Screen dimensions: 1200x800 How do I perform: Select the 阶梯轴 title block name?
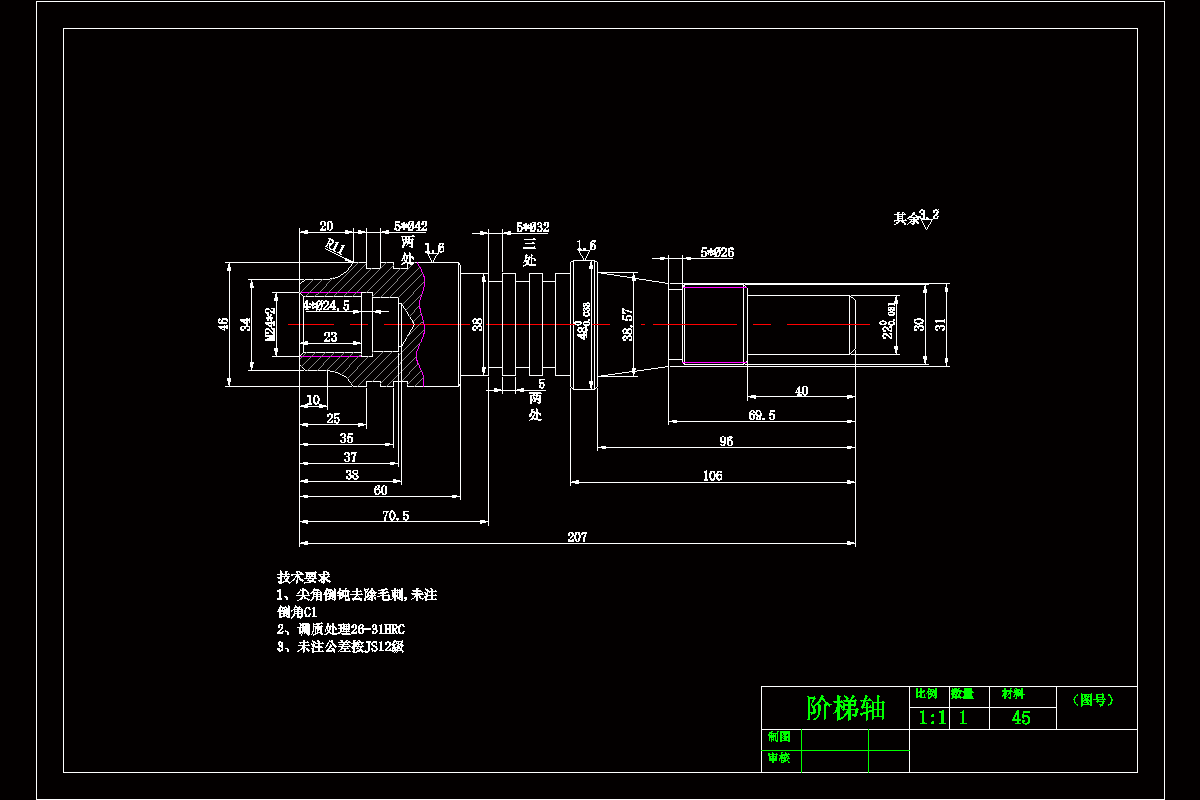(x=846, y=708)
